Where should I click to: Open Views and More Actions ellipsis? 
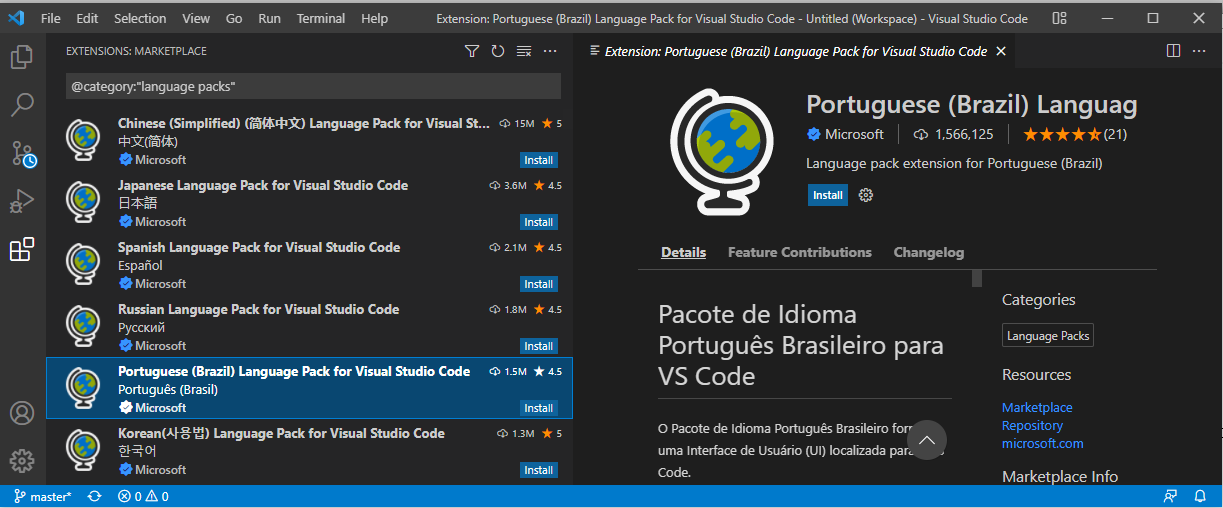click(x=550, y=51)
